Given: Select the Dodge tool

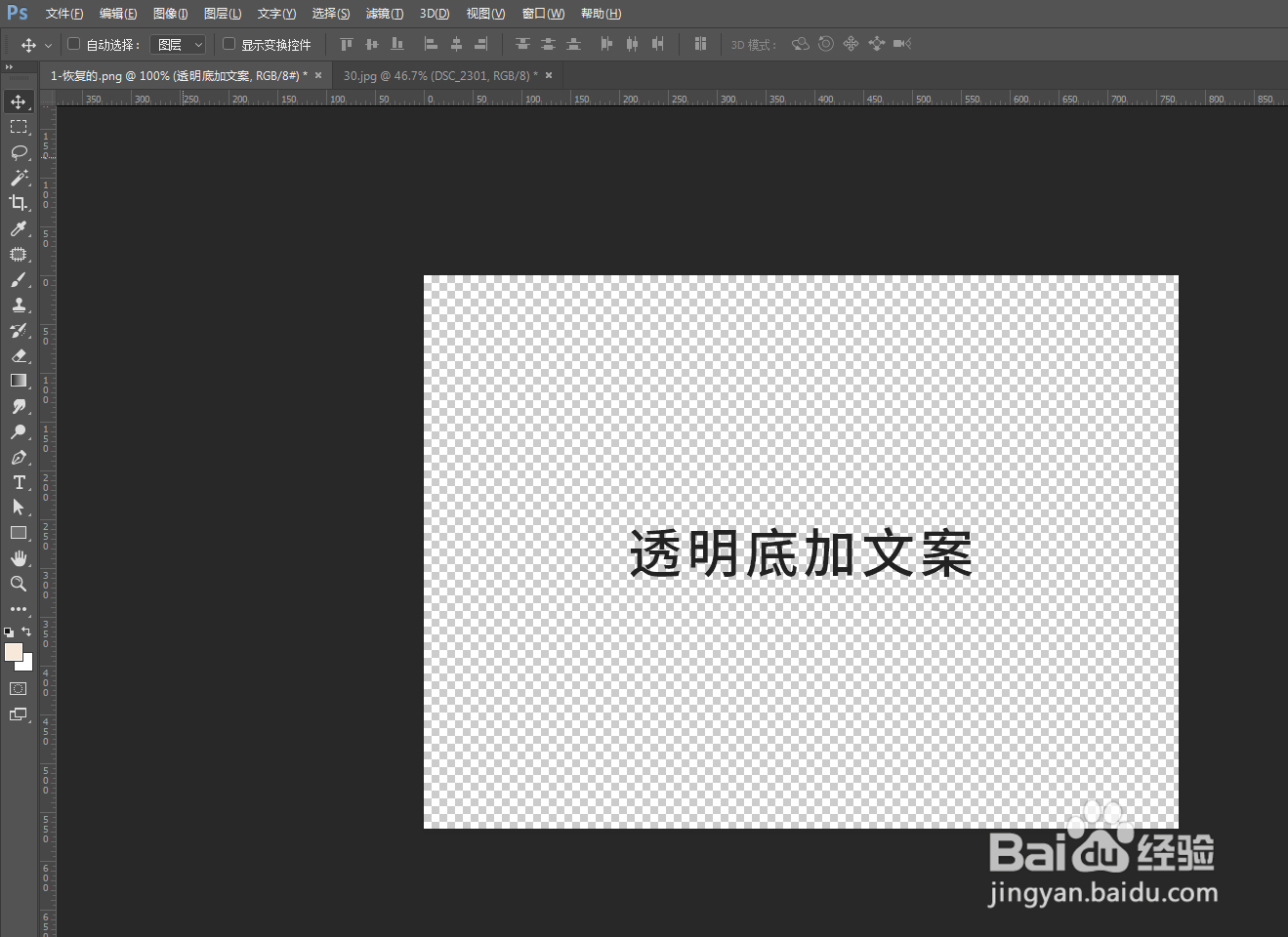Looking at the screenshot, I should click(19, 431).
